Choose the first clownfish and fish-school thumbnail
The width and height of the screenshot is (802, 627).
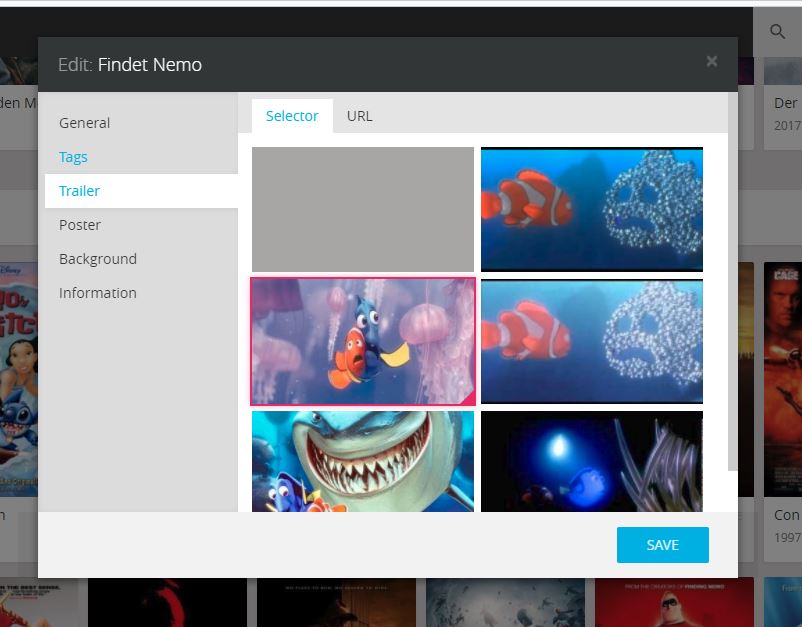[x=592, y=209]
